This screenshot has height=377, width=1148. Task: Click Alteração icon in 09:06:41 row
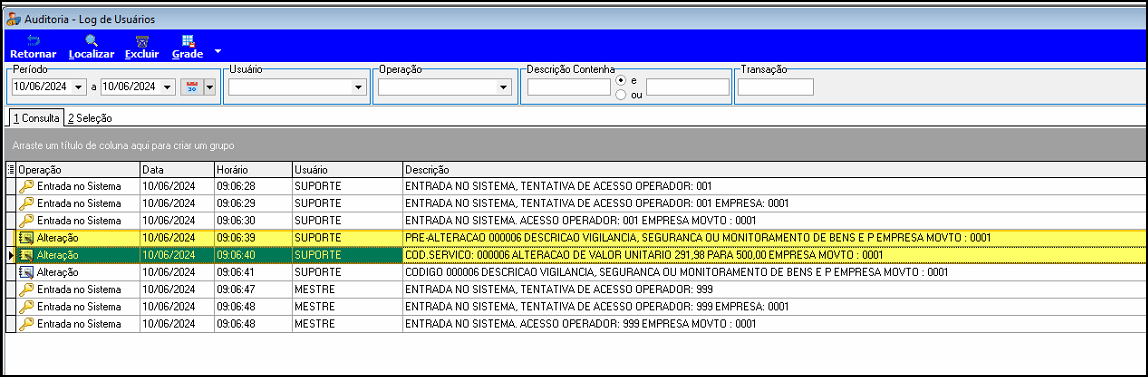point(26,272)
